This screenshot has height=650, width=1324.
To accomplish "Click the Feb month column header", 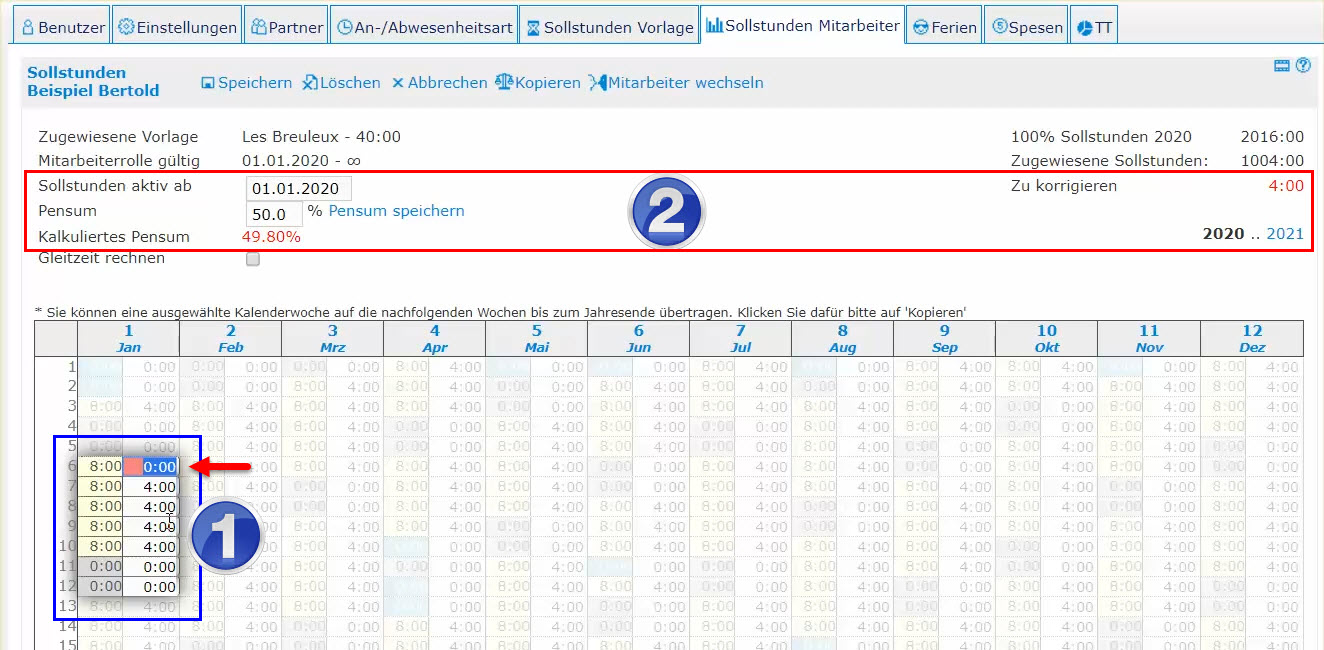I will click(231, 339).
